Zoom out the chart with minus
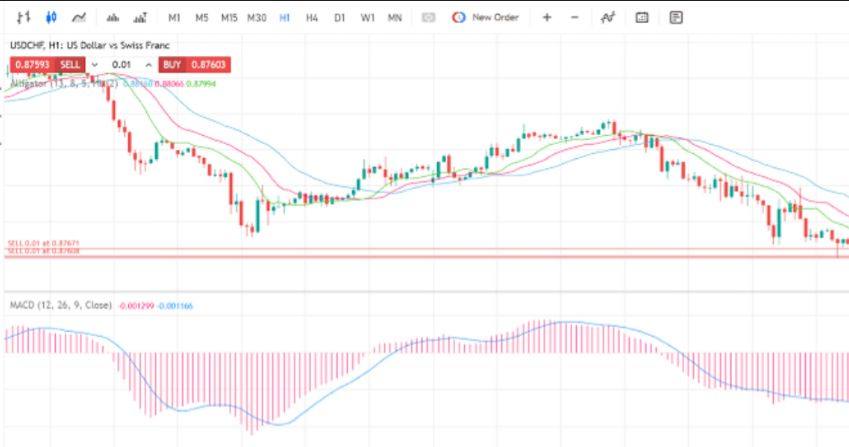 574,17
